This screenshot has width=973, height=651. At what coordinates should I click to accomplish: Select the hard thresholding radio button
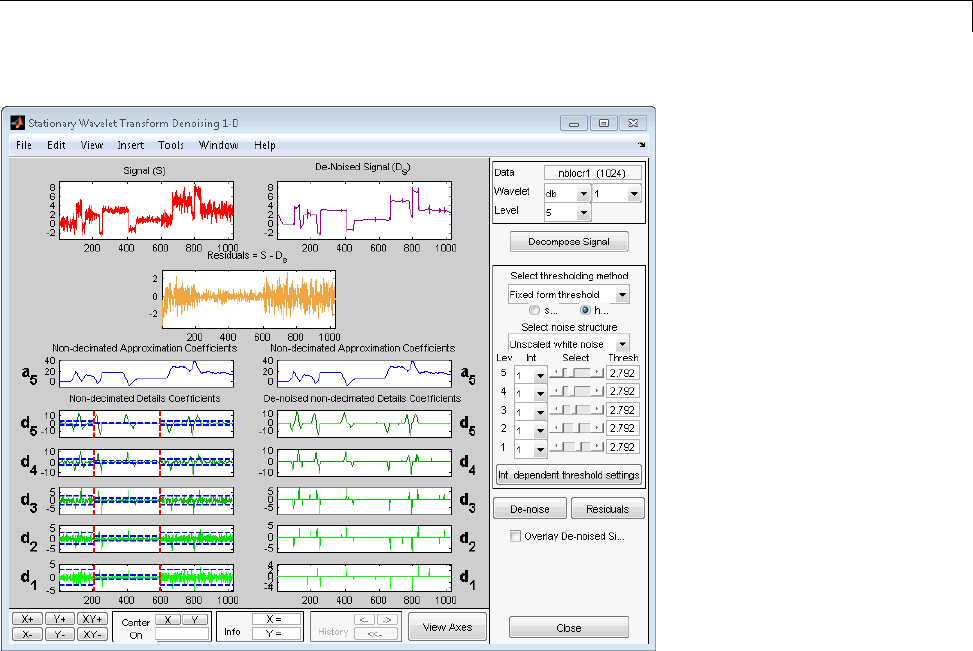[586, 311]
